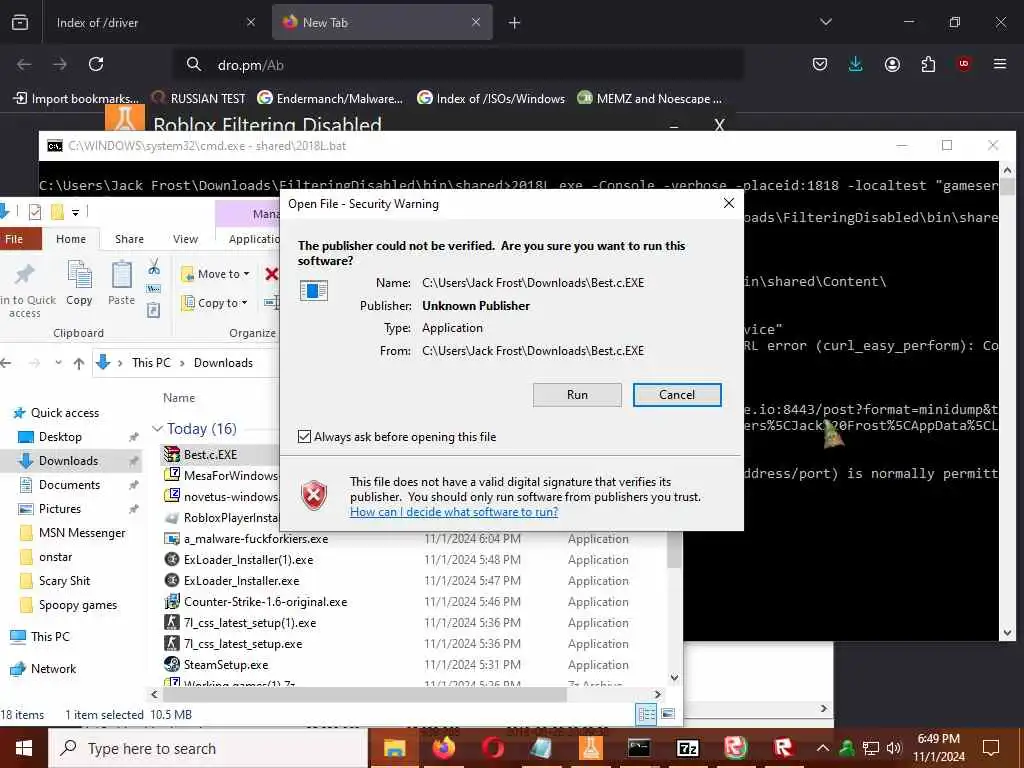Open Firefox account icon

coord(892,64)
